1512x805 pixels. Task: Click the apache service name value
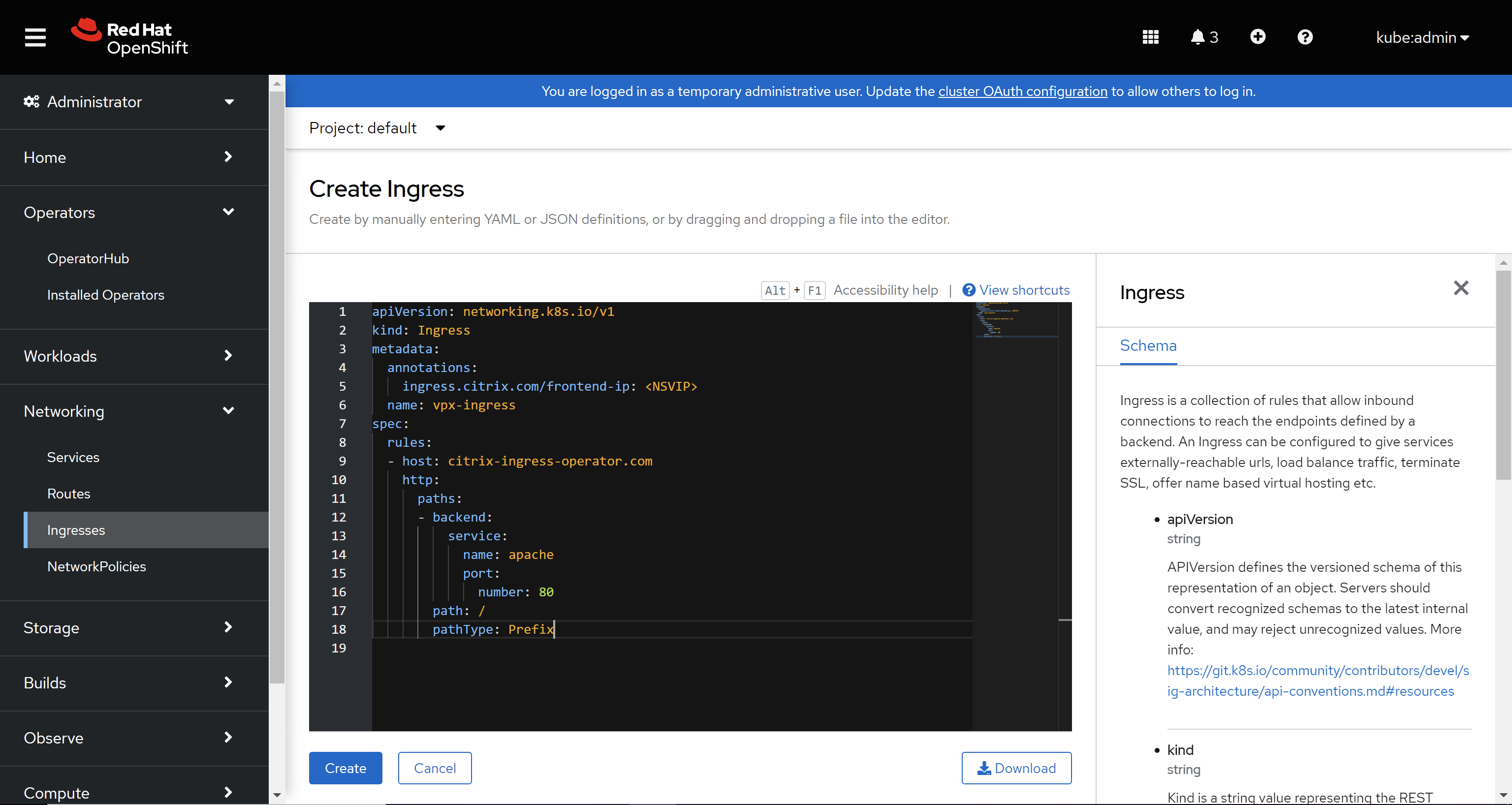tap(531, 555)
